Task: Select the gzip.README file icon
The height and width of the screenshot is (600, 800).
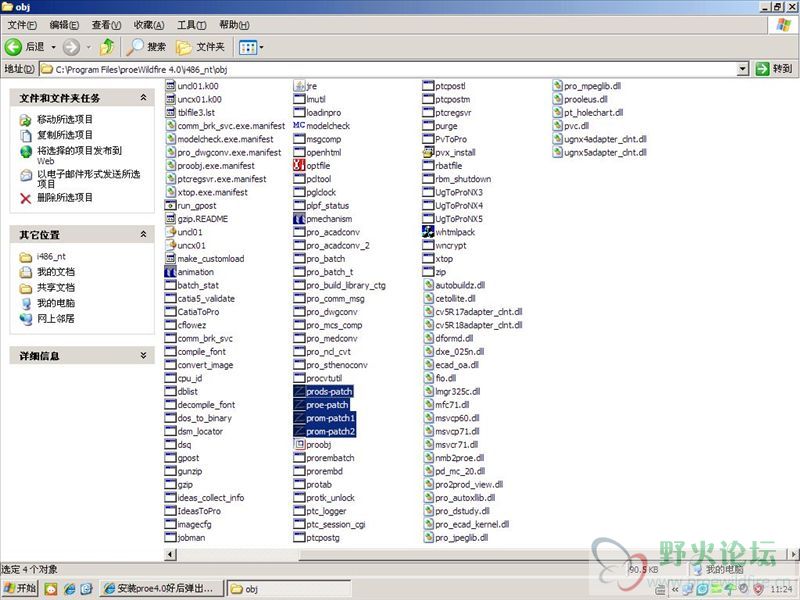Action: click(170, 218)
